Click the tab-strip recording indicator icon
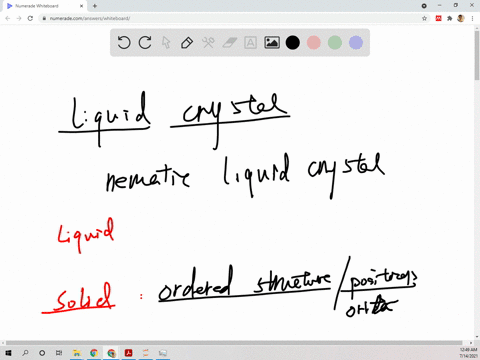This screenshot has width=480, height=360. 424,6
